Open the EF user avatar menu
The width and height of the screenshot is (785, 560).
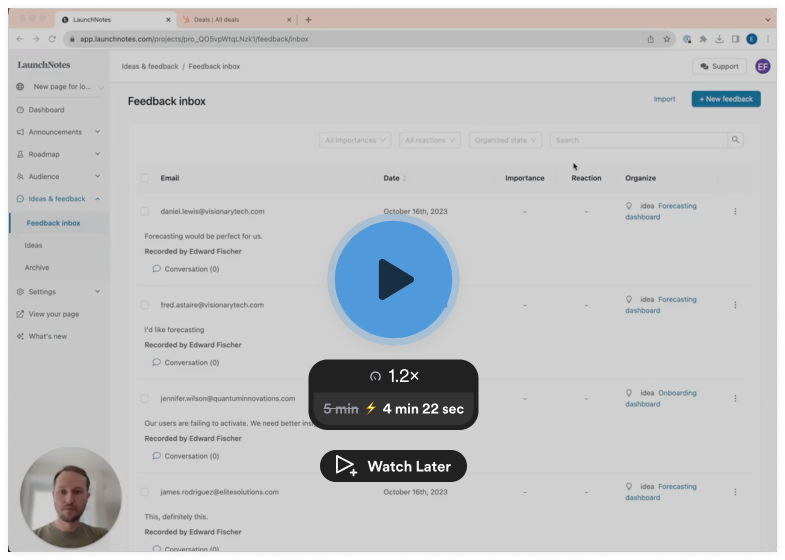coord(762,66)
